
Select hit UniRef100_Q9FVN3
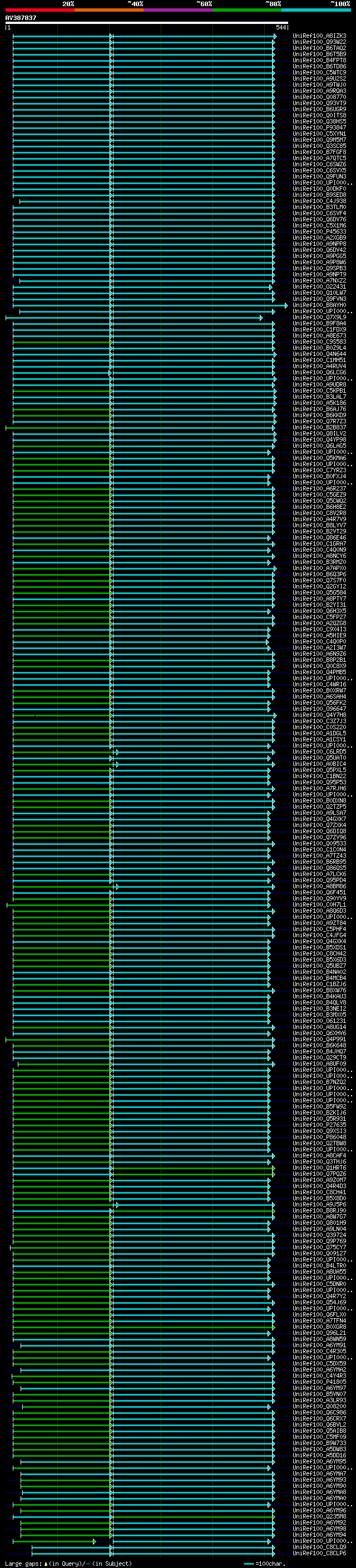319,299
